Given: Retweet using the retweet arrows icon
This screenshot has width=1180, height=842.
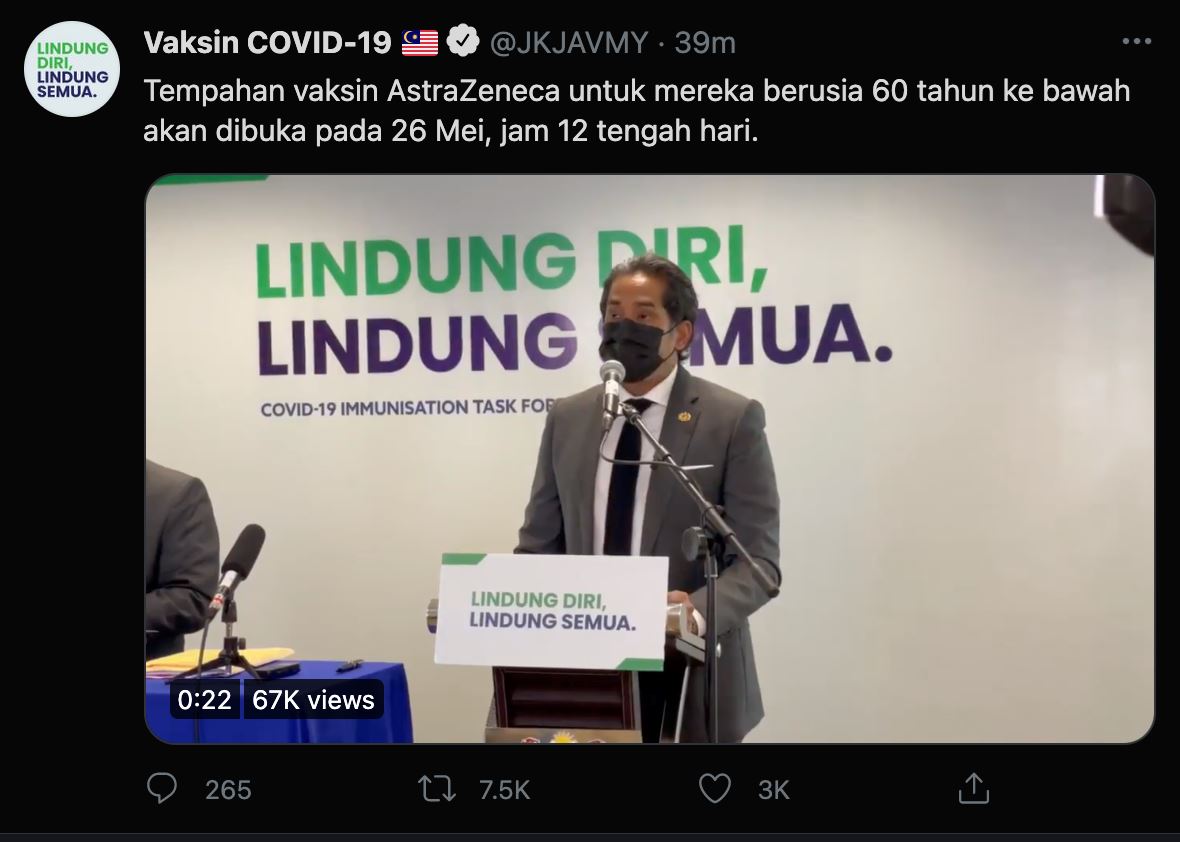Looking at the screenshot, I should [x=436, y=789].
